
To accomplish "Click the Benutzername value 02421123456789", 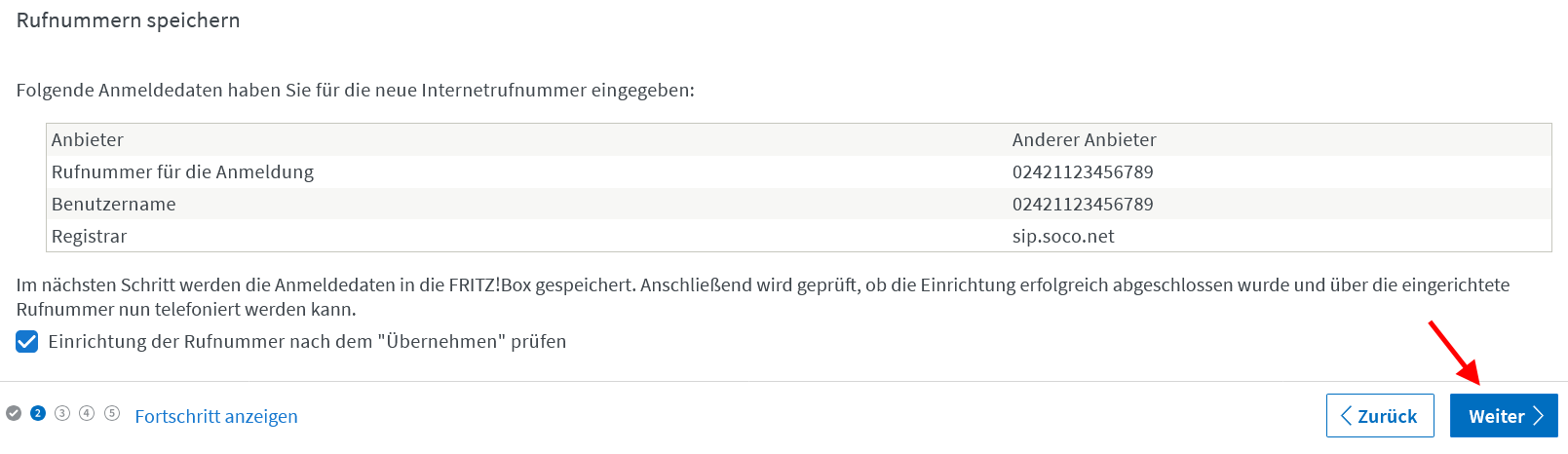I will point(1083,204).
